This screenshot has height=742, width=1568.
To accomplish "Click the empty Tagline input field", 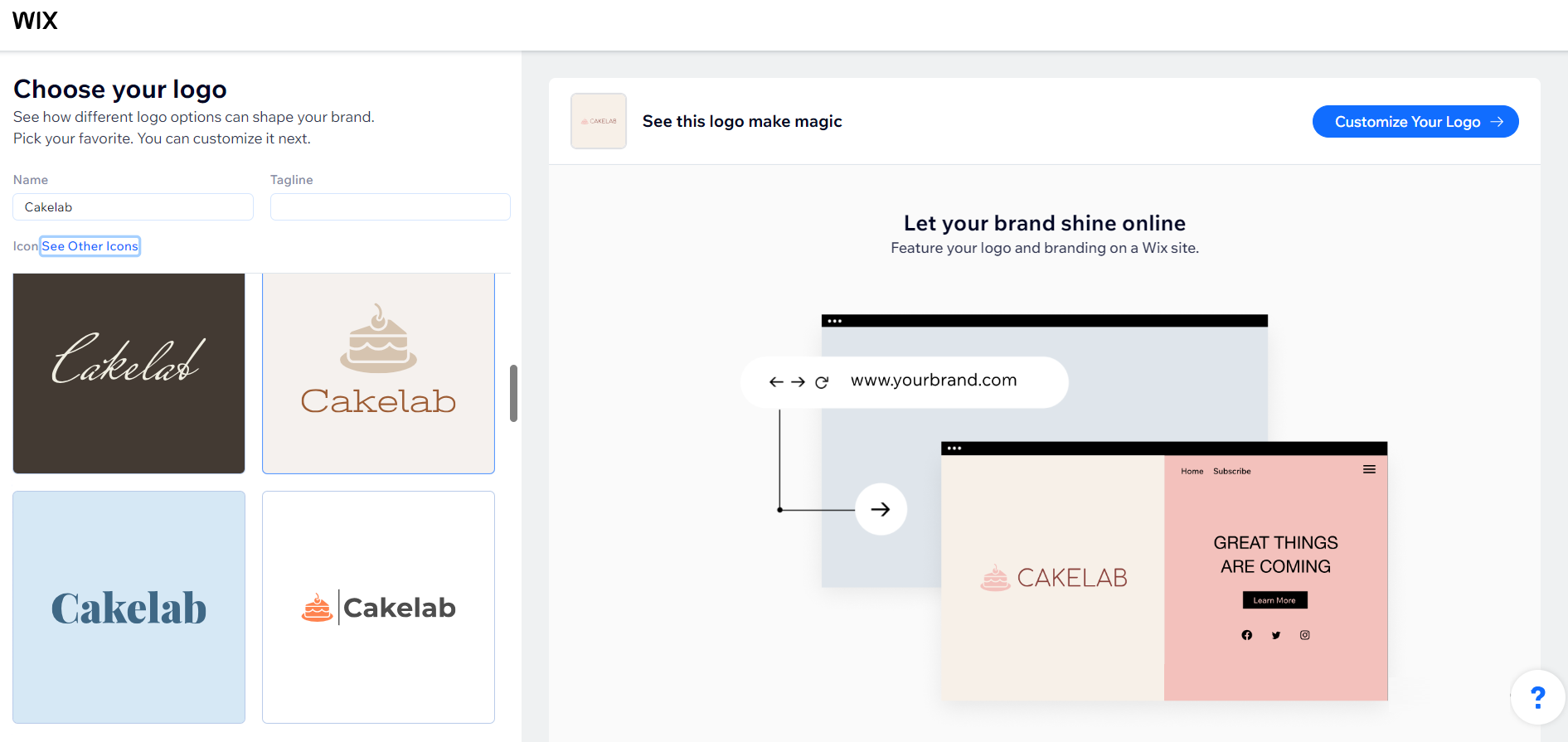I will 390,207.
